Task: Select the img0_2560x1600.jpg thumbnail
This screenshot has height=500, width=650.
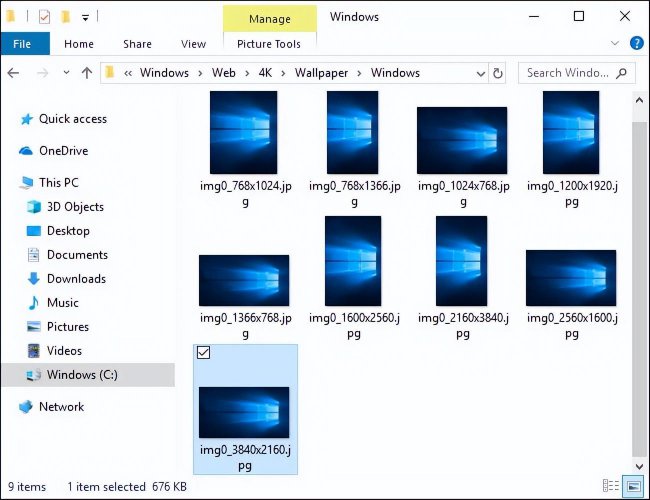Action: click(571, 278)
